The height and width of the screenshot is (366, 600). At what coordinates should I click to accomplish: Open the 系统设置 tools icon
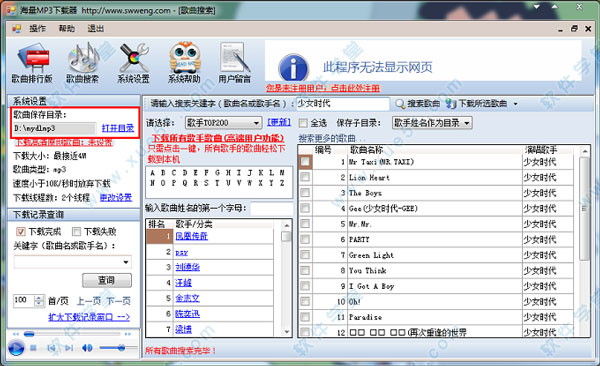tap(133, 63)
